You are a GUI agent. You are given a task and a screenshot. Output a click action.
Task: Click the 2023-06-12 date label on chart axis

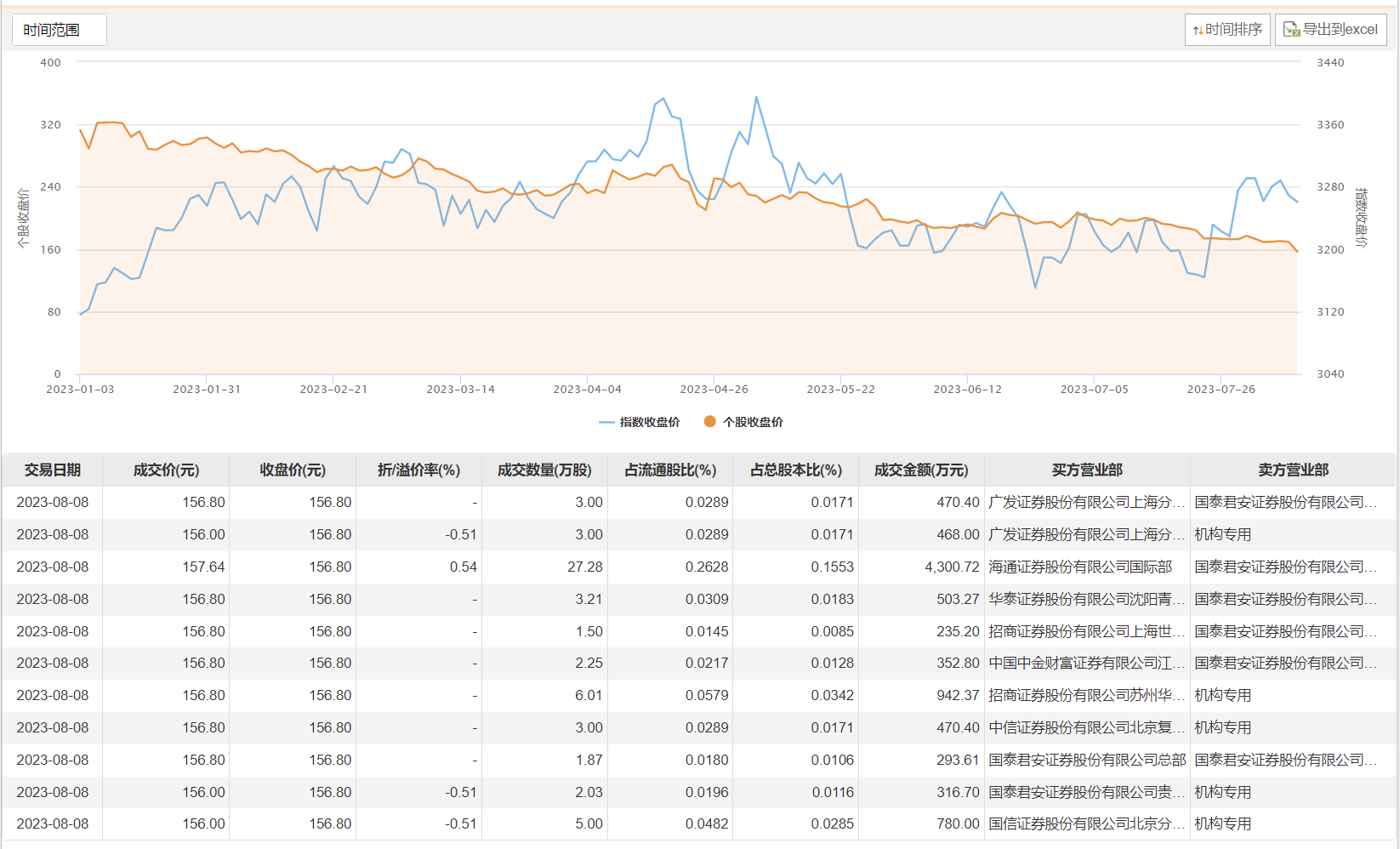[967, 390]
